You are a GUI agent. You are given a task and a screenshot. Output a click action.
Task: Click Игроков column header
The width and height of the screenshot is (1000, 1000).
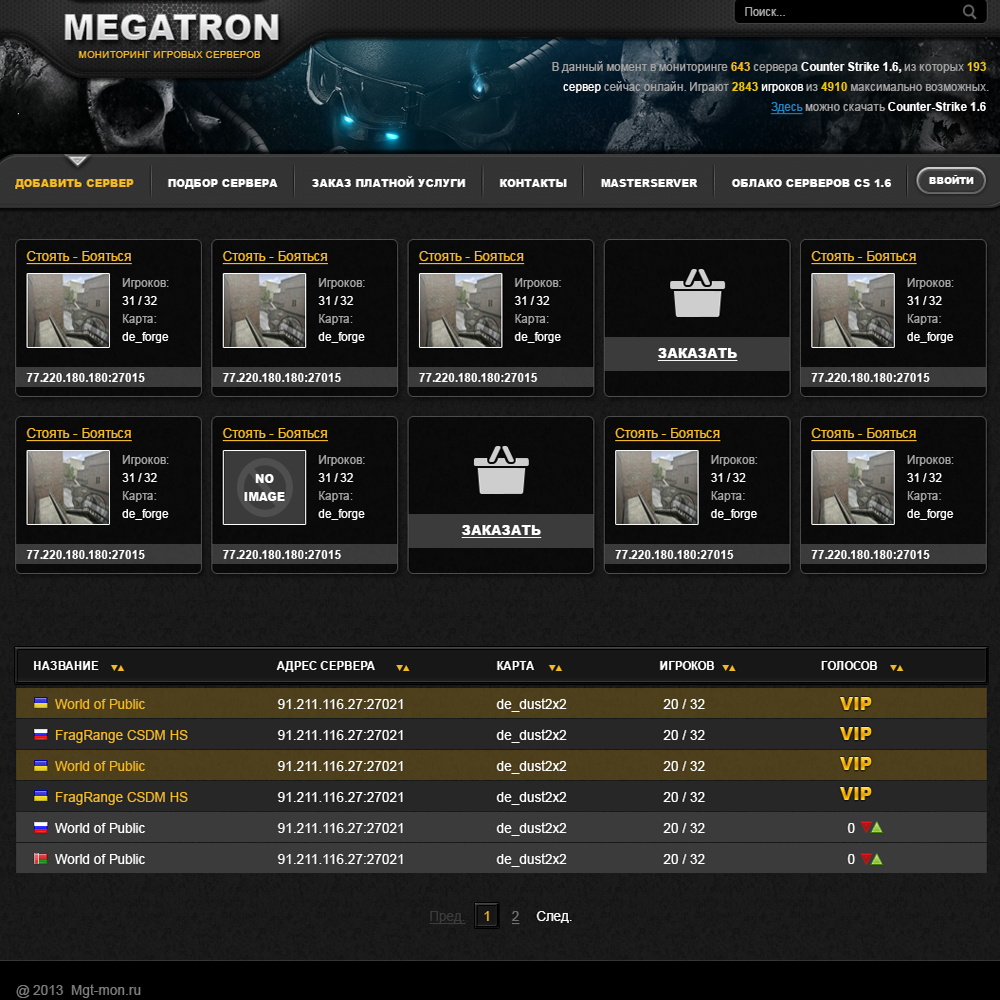pyautogui.click(x=686, y=666)
